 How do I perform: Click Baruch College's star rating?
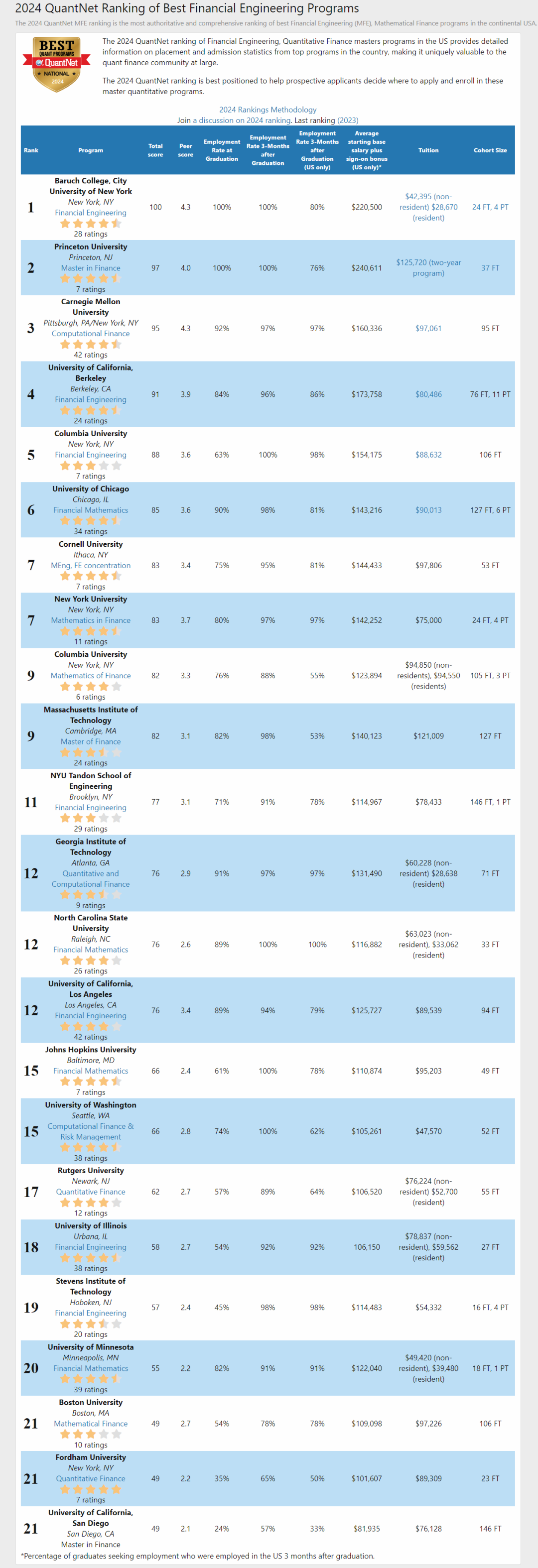[x=91, y=224]
